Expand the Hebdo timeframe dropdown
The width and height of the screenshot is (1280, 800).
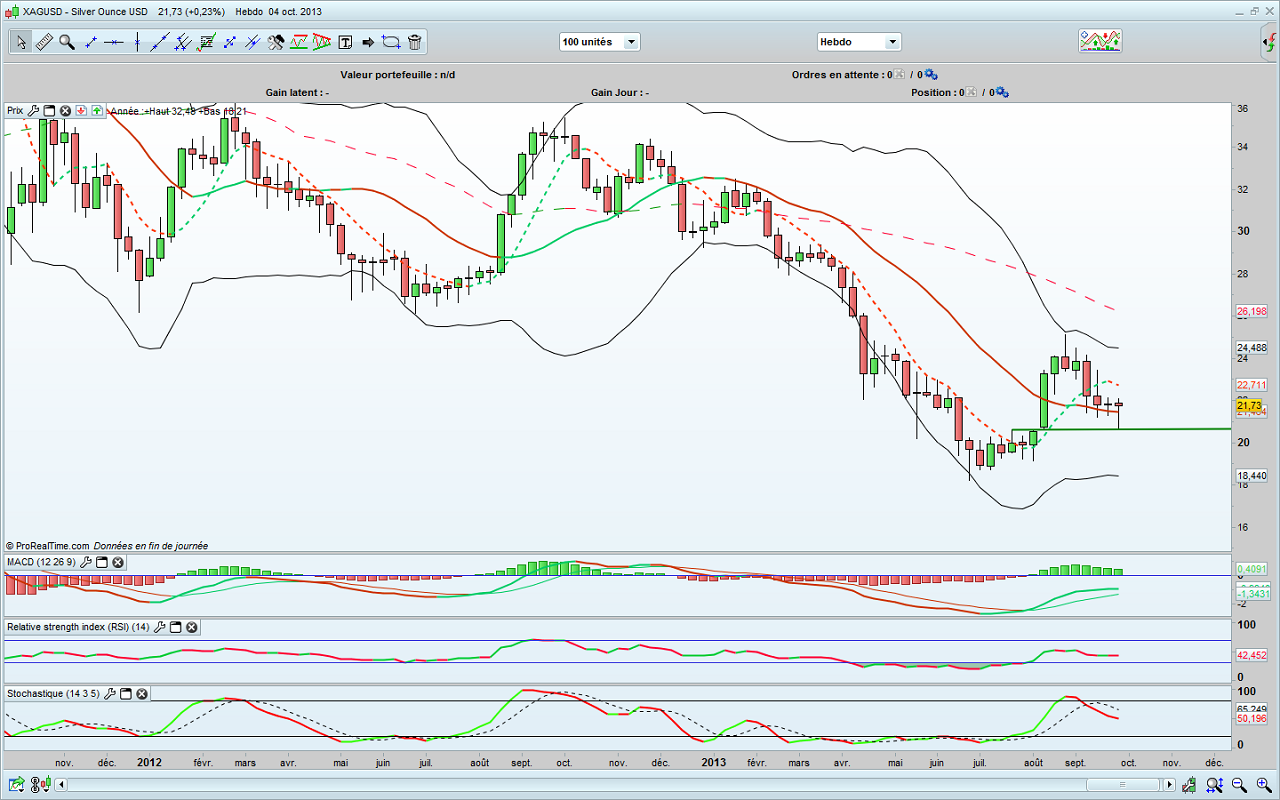coord(859,42)
